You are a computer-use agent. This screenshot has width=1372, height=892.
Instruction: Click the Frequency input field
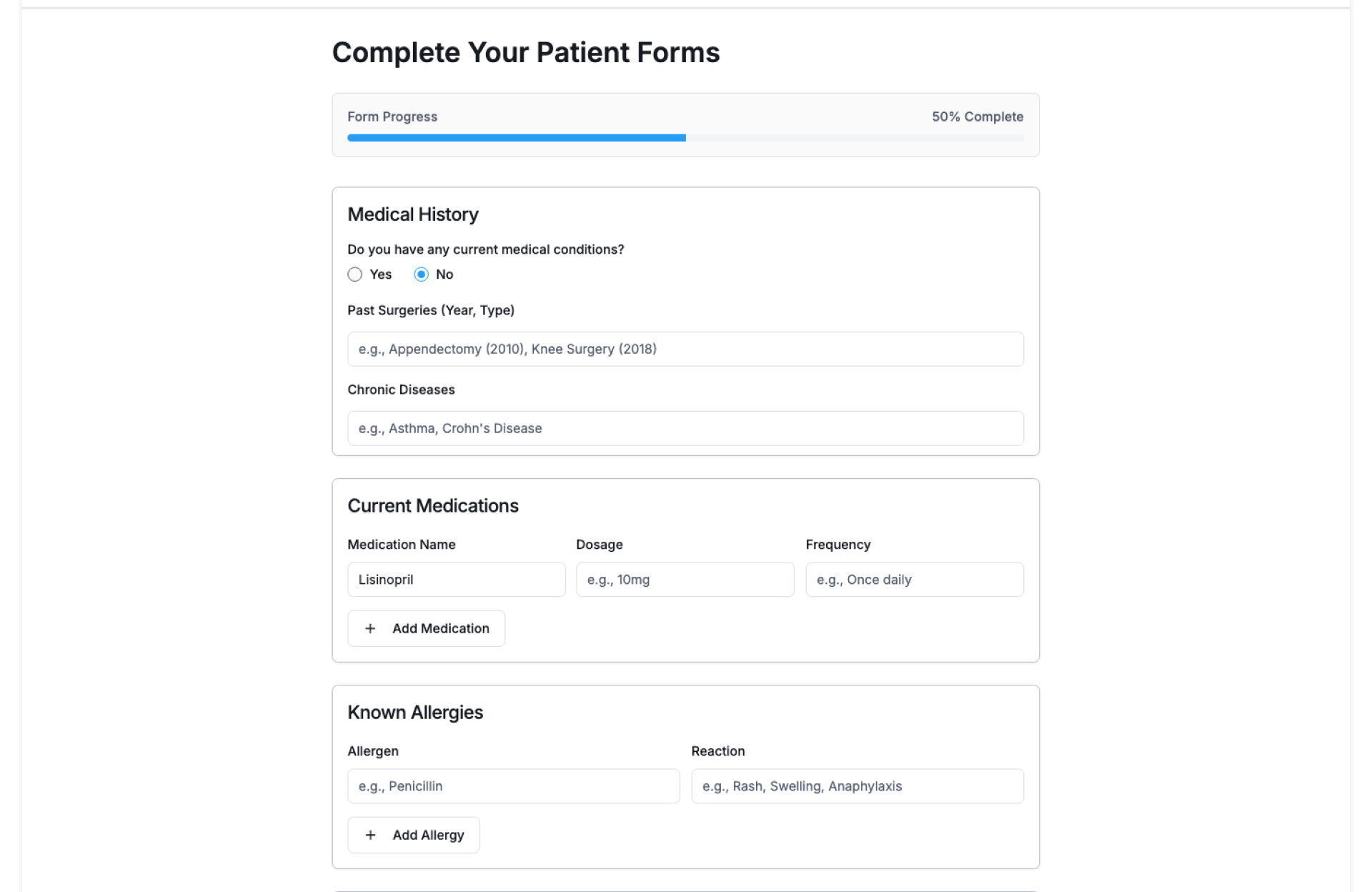coord(914,580)
